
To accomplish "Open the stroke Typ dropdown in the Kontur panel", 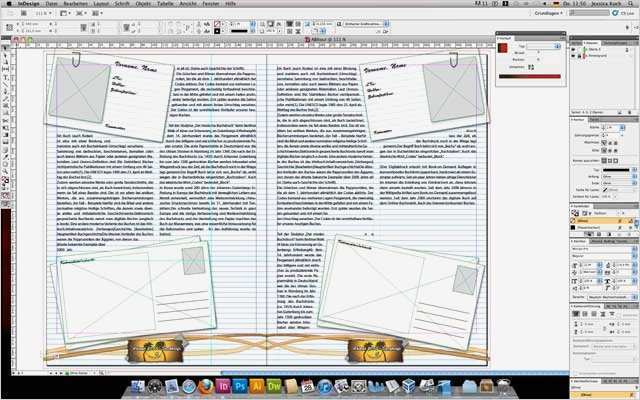I will tap(619, 170).
